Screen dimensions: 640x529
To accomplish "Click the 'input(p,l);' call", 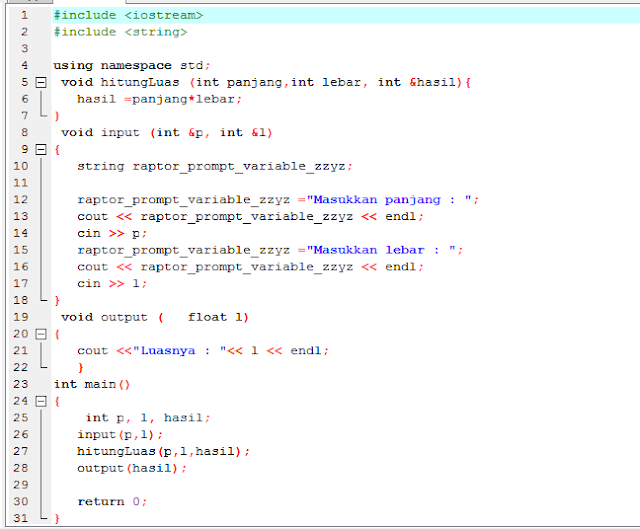I will click(120, 435).
